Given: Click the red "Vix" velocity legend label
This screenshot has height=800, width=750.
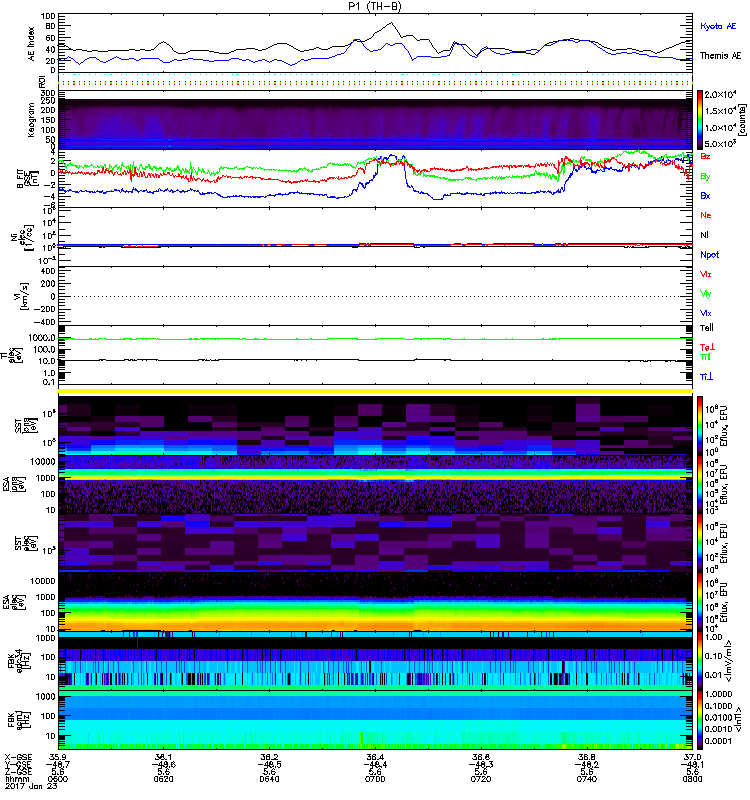Looking at the screenshot, I should click(x=706, y=274).
